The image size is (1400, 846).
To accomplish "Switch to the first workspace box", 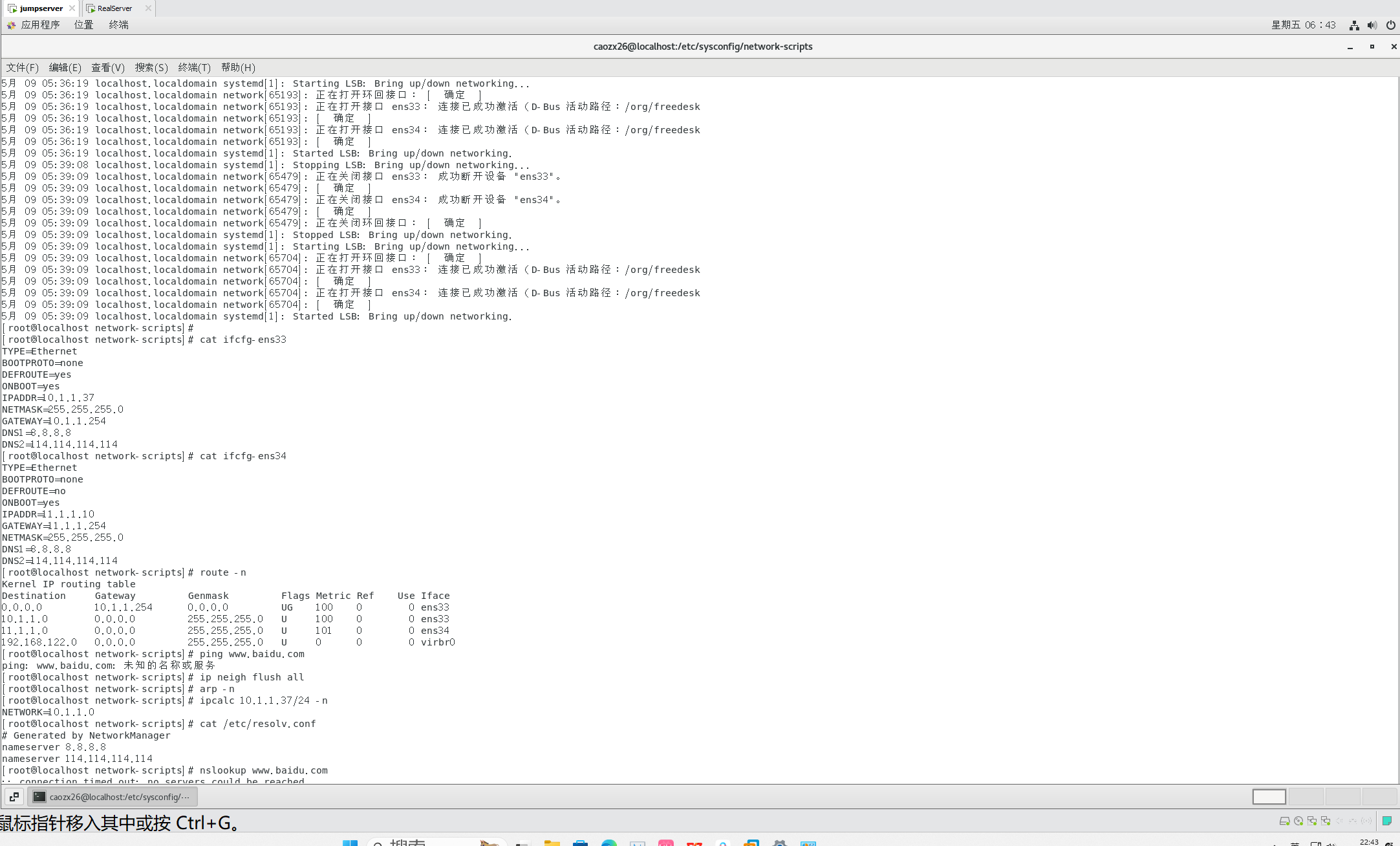I will click(x=1269, y=797).
